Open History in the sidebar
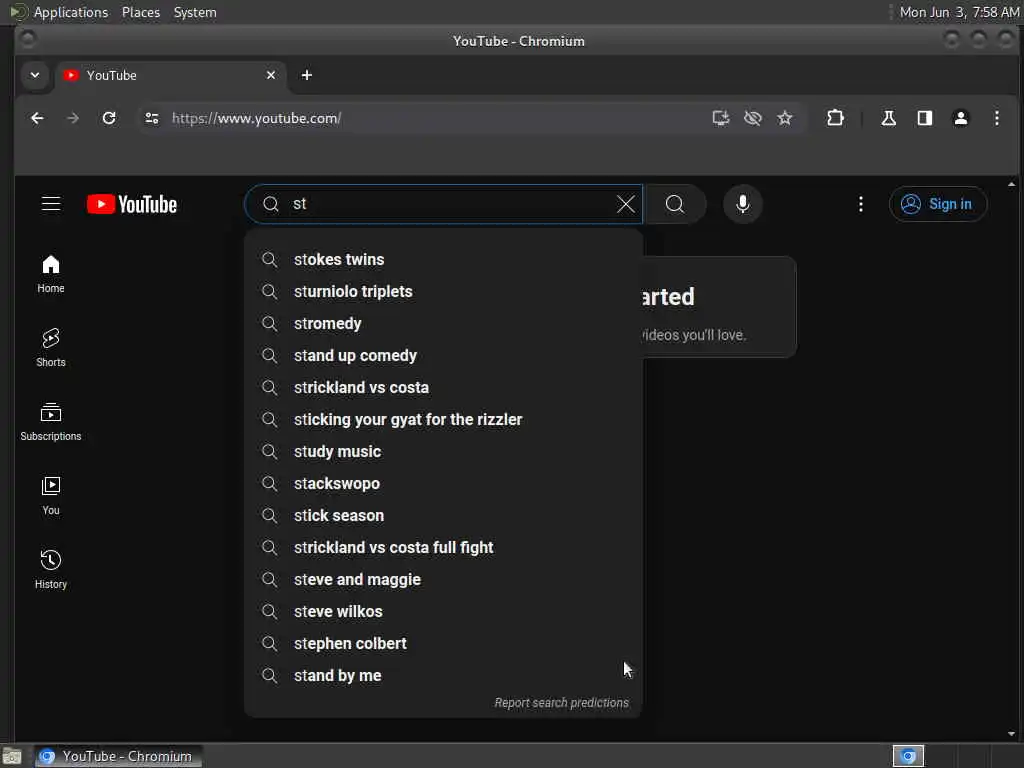The image size is (1024, 768). tap(51, 570)
